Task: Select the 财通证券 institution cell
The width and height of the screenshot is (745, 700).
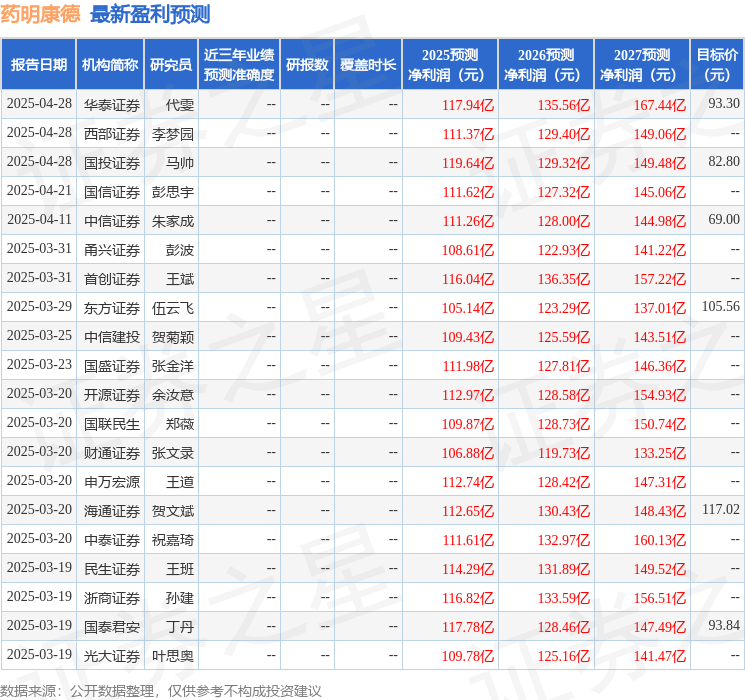Action: [x=112, y=453]
